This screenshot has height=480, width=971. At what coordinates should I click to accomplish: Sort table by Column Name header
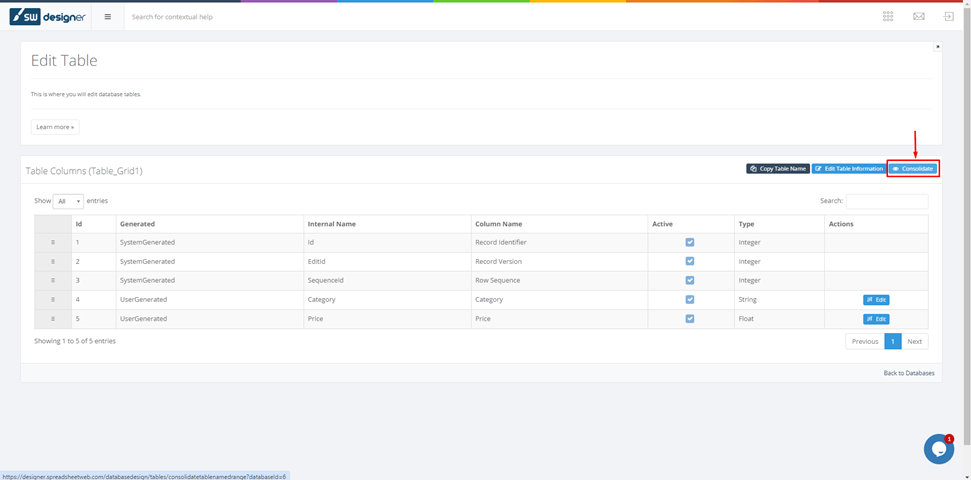click(x=498, y=224)
